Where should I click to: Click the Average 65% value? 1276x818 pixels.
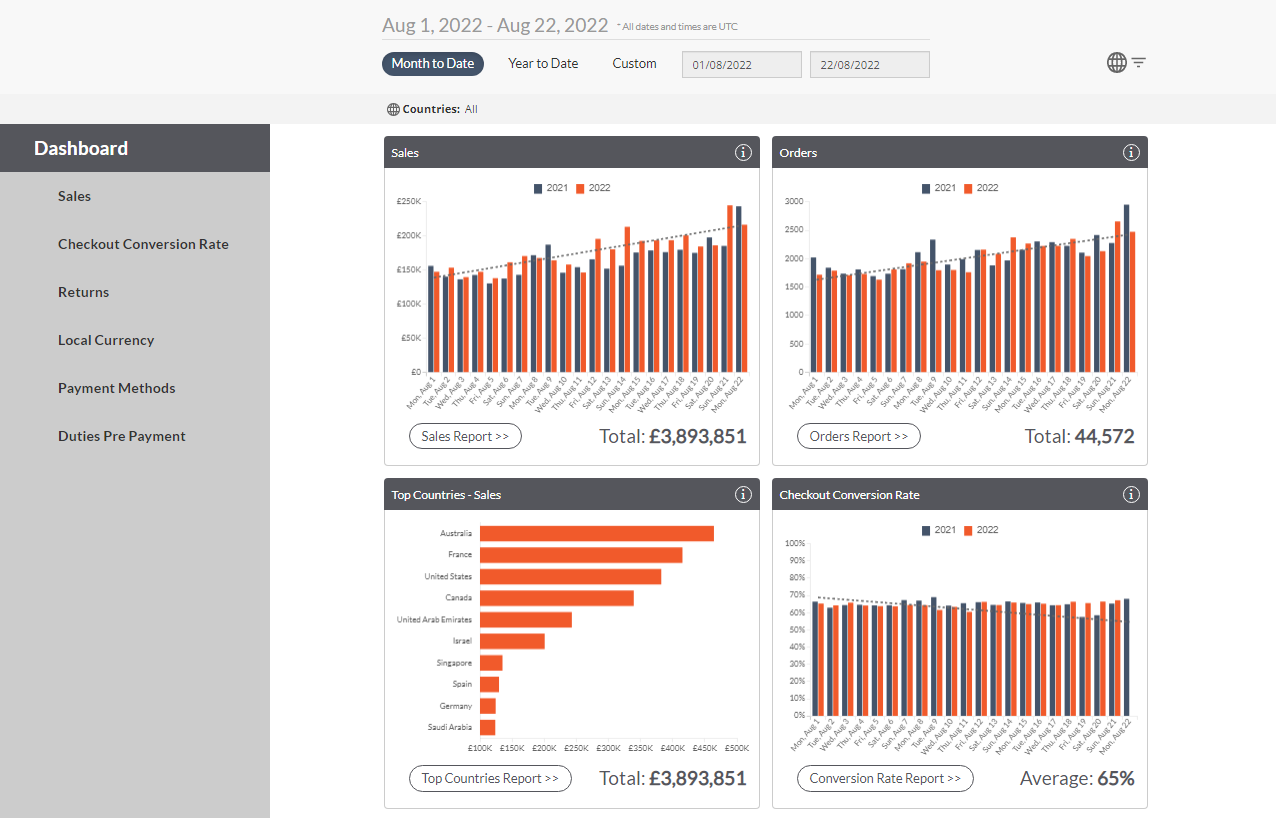coord(1115,778)
